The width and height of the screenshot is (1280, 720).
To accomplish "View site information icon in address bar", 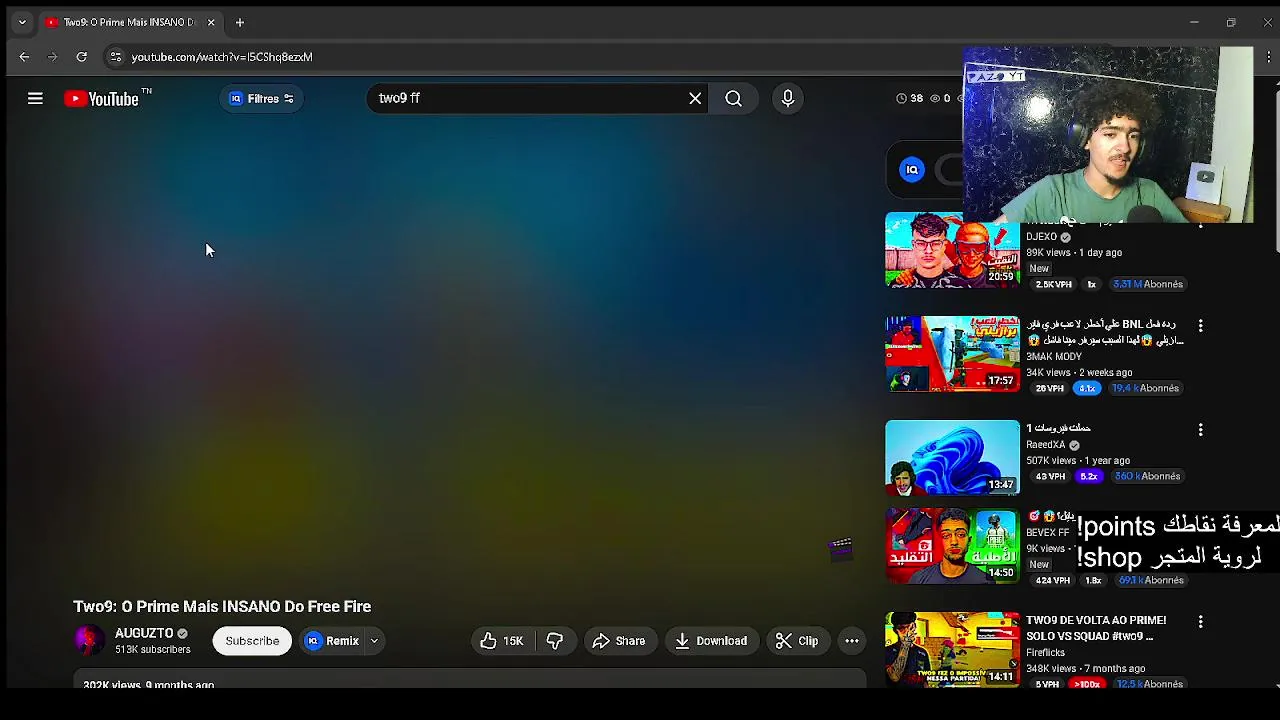I will point(115,57).
